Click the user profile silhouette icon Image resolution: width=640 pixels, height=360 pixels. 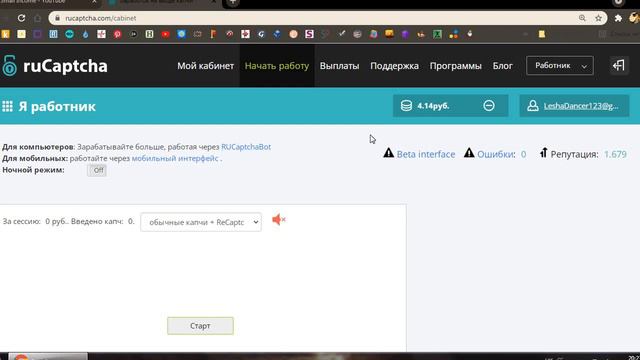click(x=533, y=106)
